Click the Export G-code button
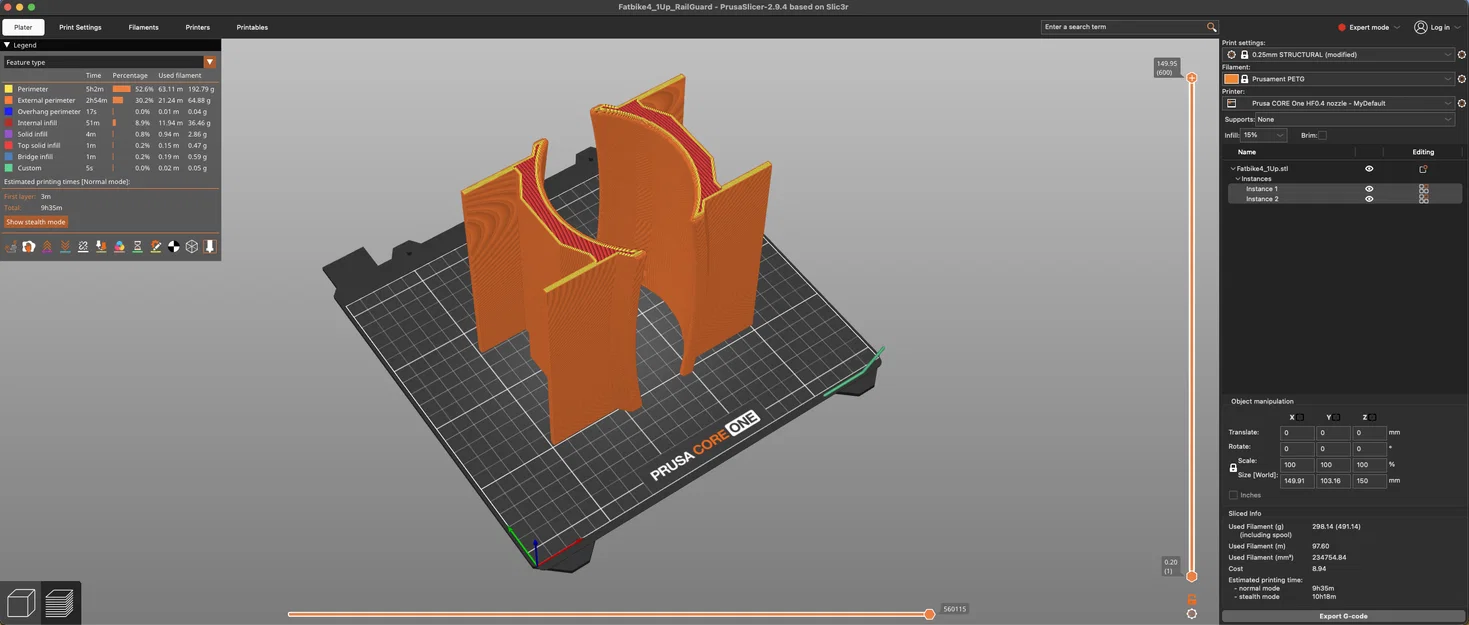The image size is (1469, 625). [1342, 616]
